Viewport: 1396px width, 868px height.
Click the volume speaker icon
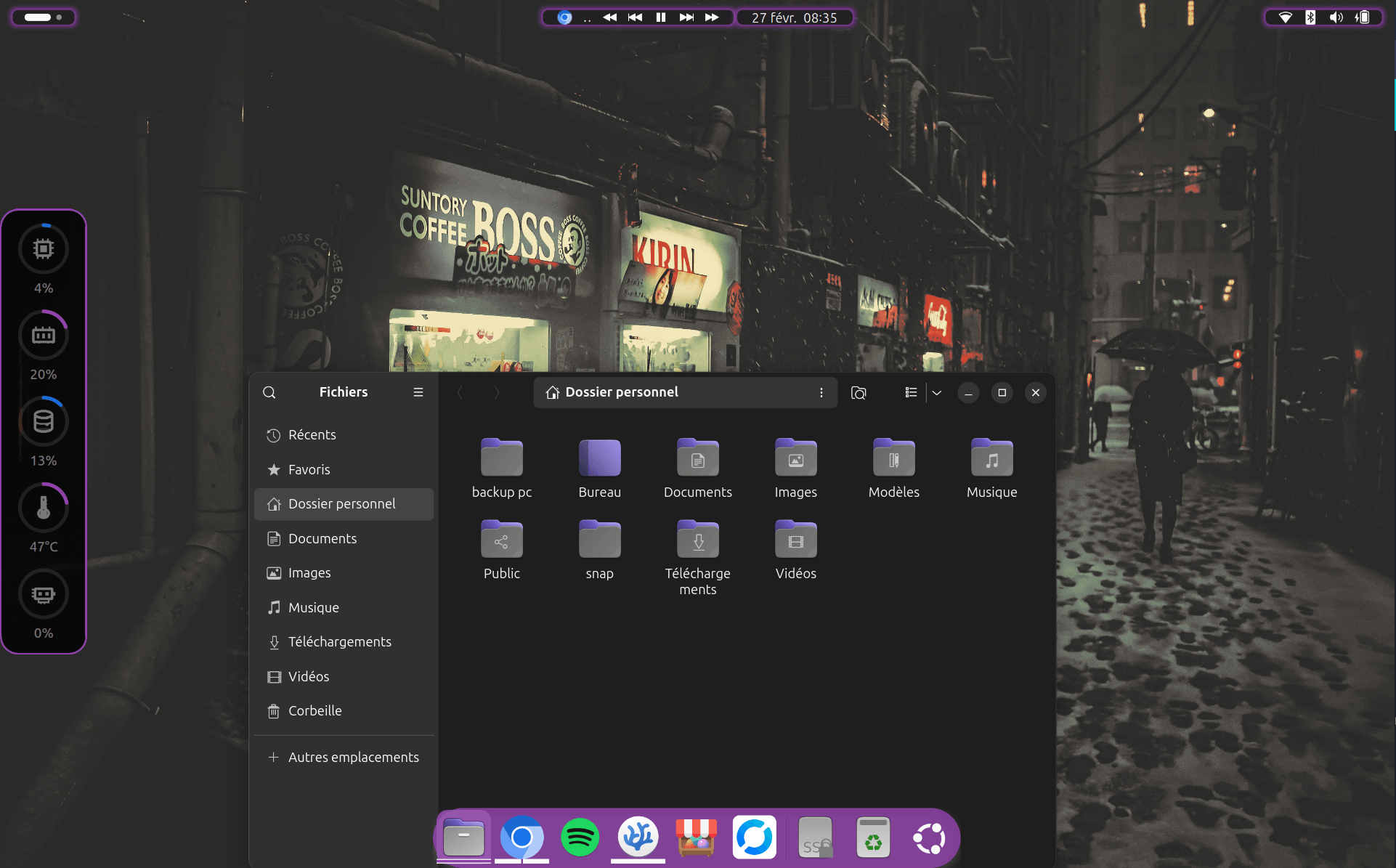(1336, 17)
